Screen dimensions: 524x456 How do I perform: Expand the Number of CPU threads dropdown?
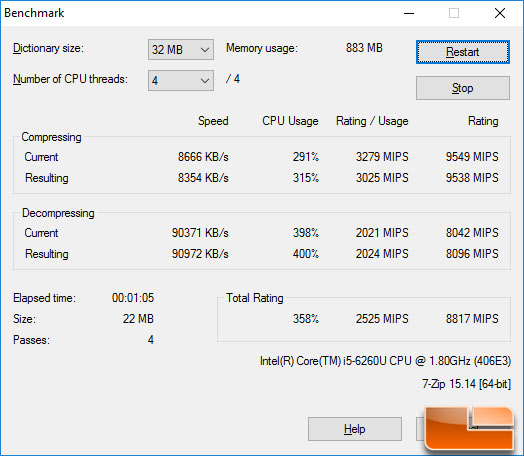(x=181, y=80)
